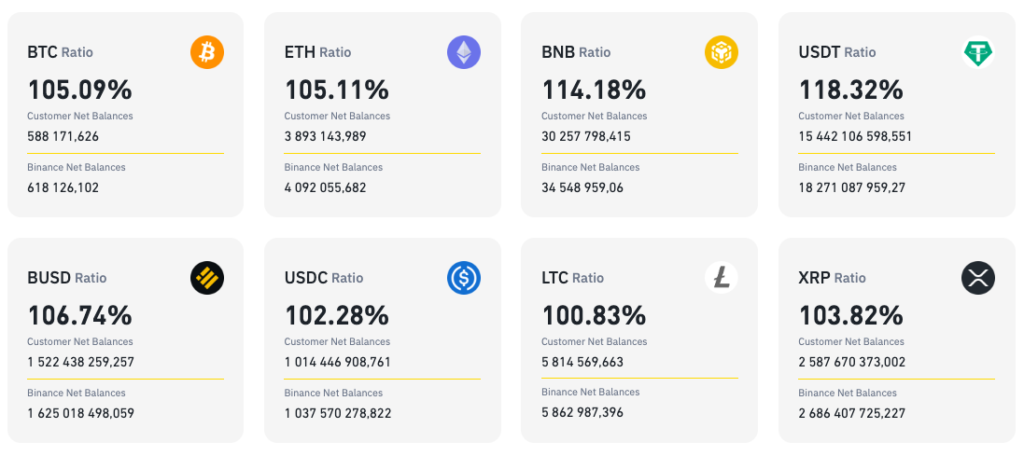The width and height of the screenshot is (1024, 456).
Task: Click the LTC 100.83% ratio value
Action: (x=594, y=316)
